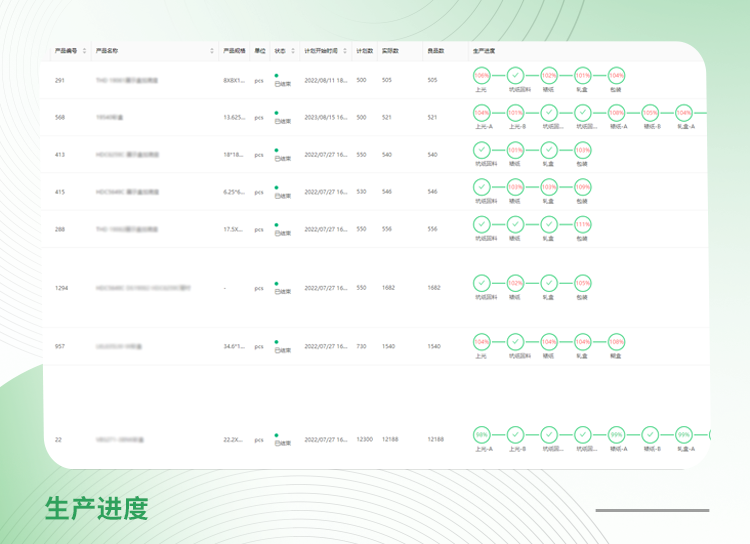Click the spec 8X8X1... cell in row 291
The image size is (750, 544).
[234, 80]
